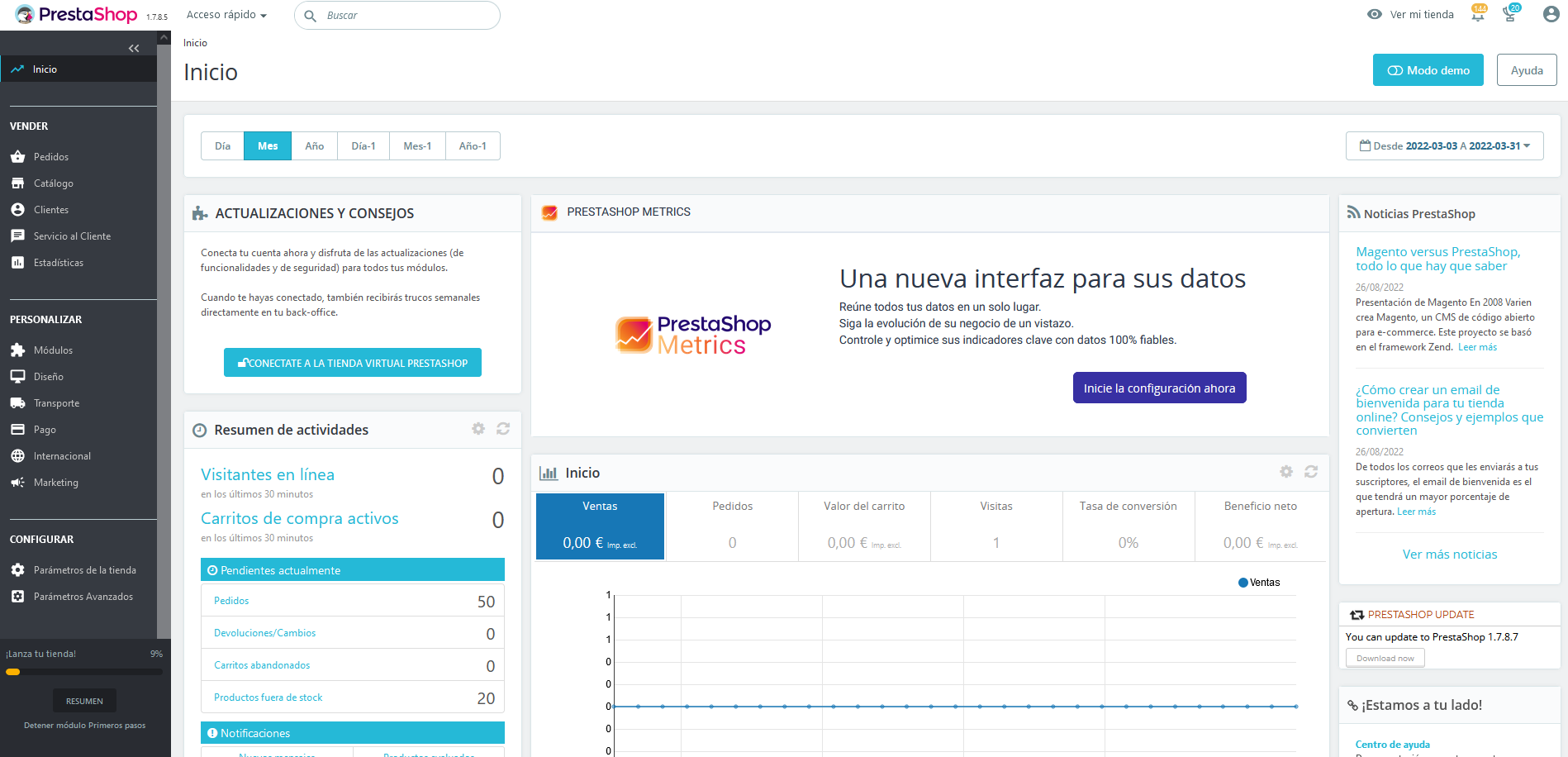The width and height of the screenshot is (1568, 757).
Task: Open Internacional globe icon in sidebar
Action: pyautogui.click(x=17, y=455)
